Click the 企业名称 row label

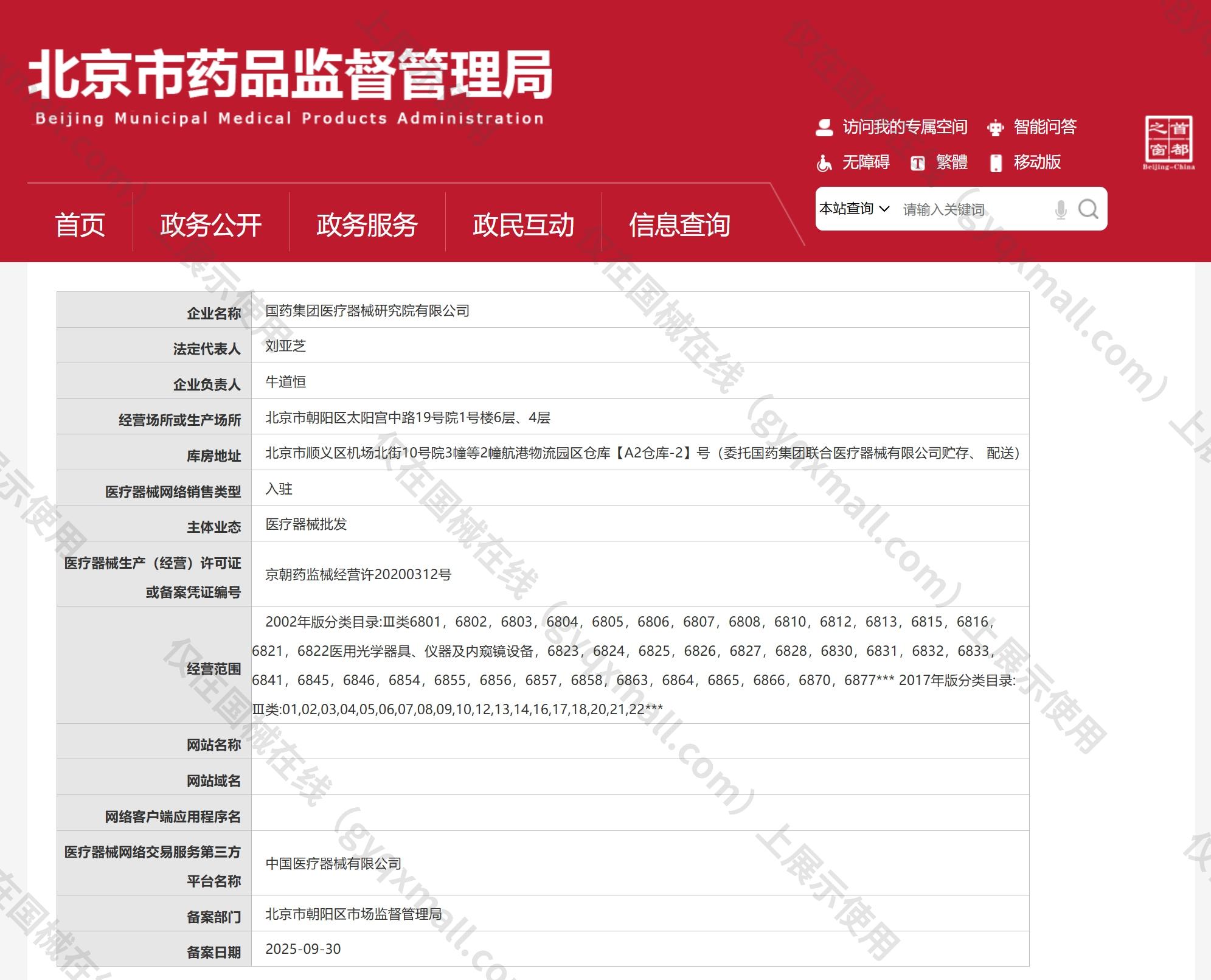click(x=214, y=313)
